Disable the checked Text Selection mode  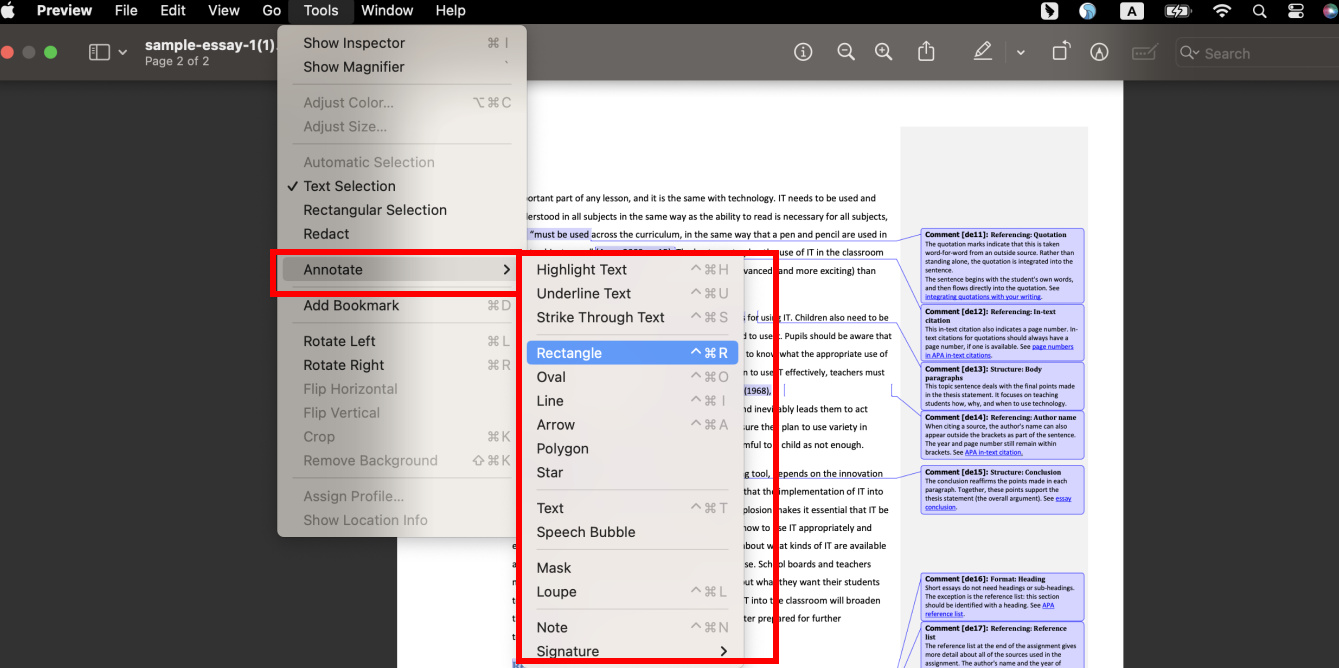click(348, 185)
